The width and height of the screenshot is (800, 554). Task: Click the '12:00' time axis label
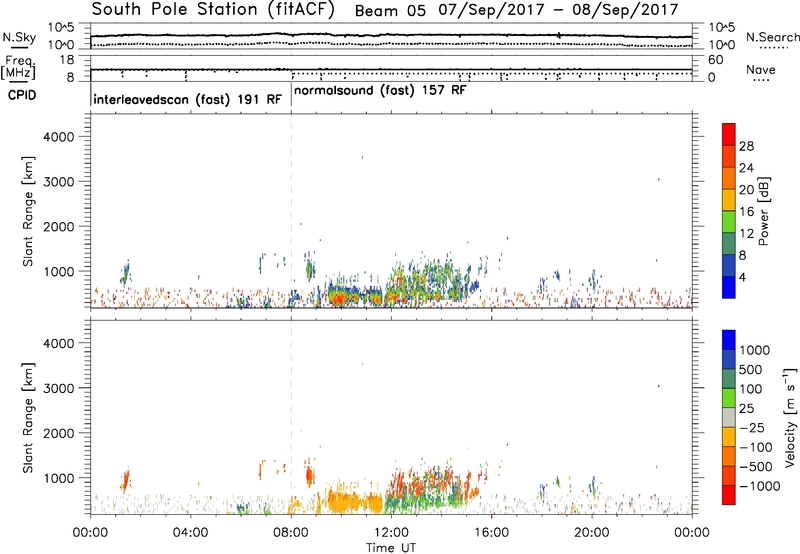click(391, 533)
